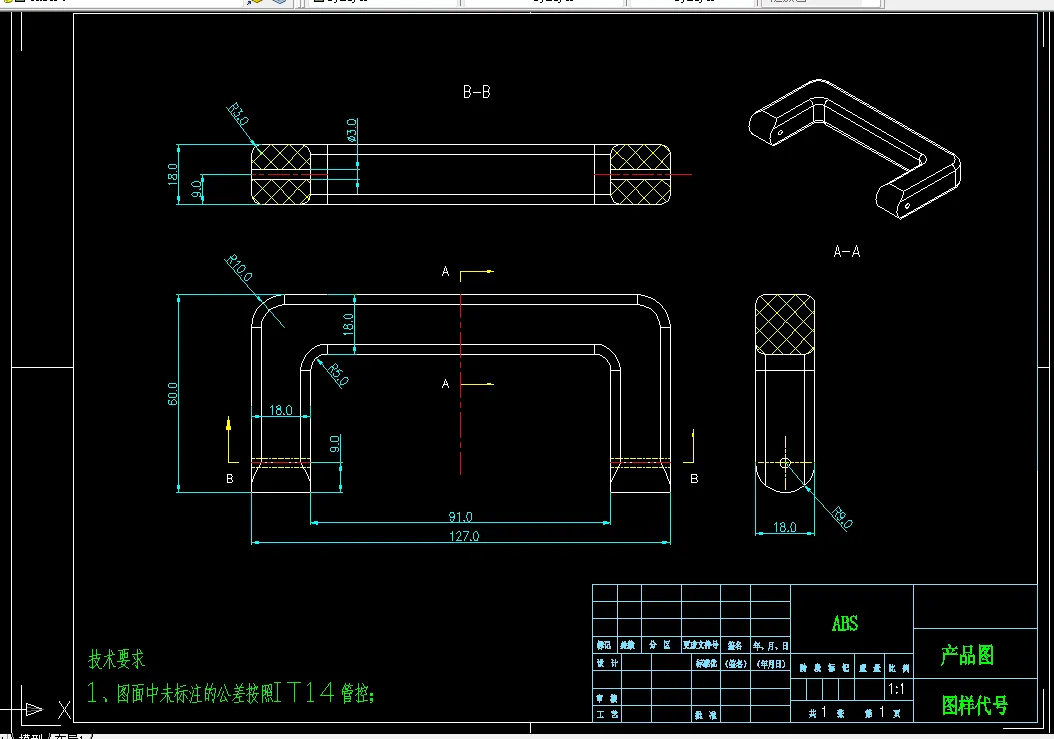Click the 阶段标记 cell
Image resolution: width=1054 pixels, height=739 pixels.
click(822, 668)
